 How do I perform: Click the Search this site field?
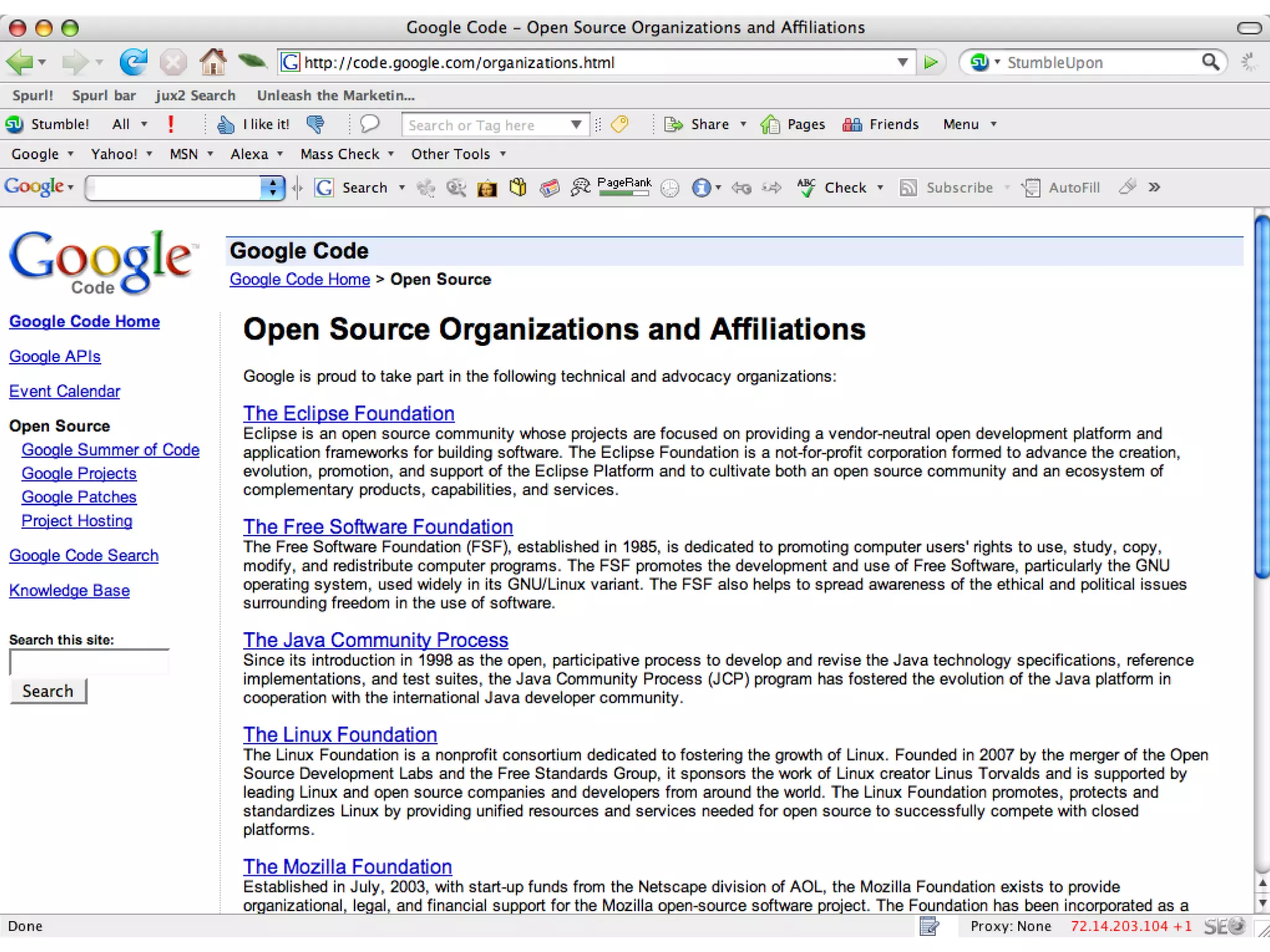point(89,663)
